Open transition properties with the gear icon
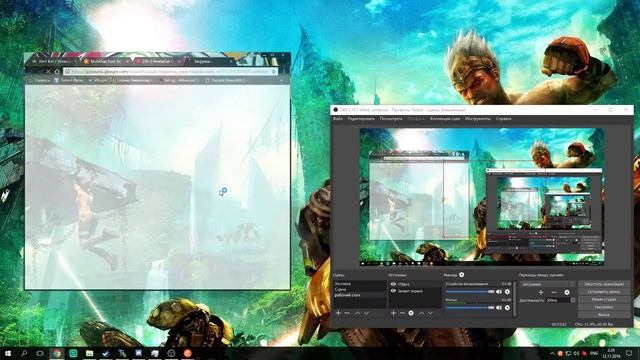Image resolution: width=640 pixels, height=360 pixels. (567, 292)
